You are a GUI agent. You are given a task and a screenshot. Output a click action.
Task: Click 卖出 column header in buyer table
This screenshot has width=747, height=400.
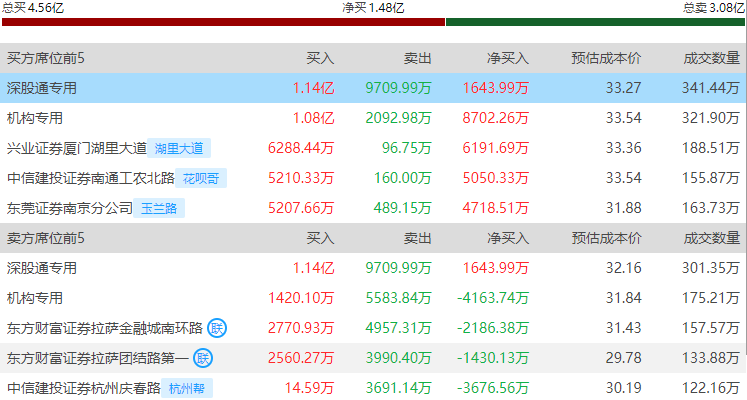(417, 58)
